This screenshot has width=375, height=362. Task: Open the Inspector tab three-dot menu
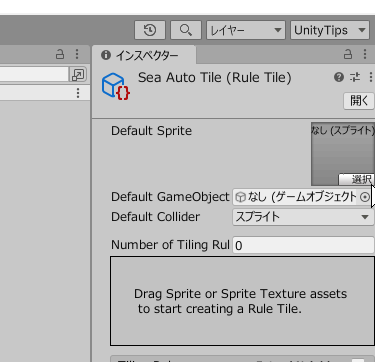click(365, 54)
